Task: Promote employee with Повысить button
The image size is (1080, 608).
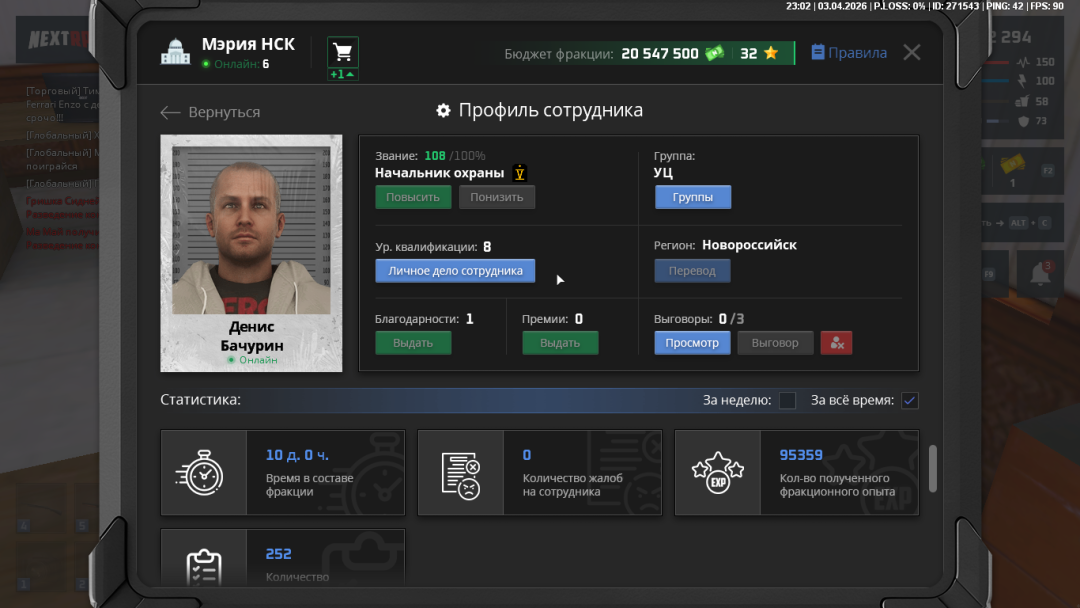Action: pyautogui.click(x=413, y=197)
